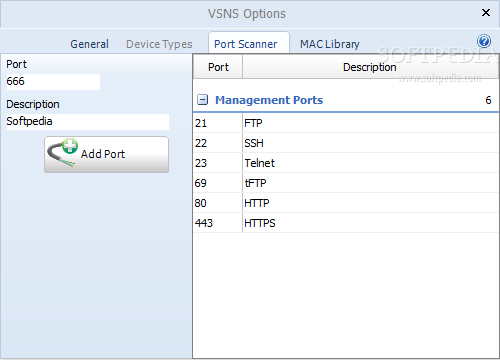500x360 pixels.
Task: Select the port 22 SSH row
Action: click(x=346, y=143)
